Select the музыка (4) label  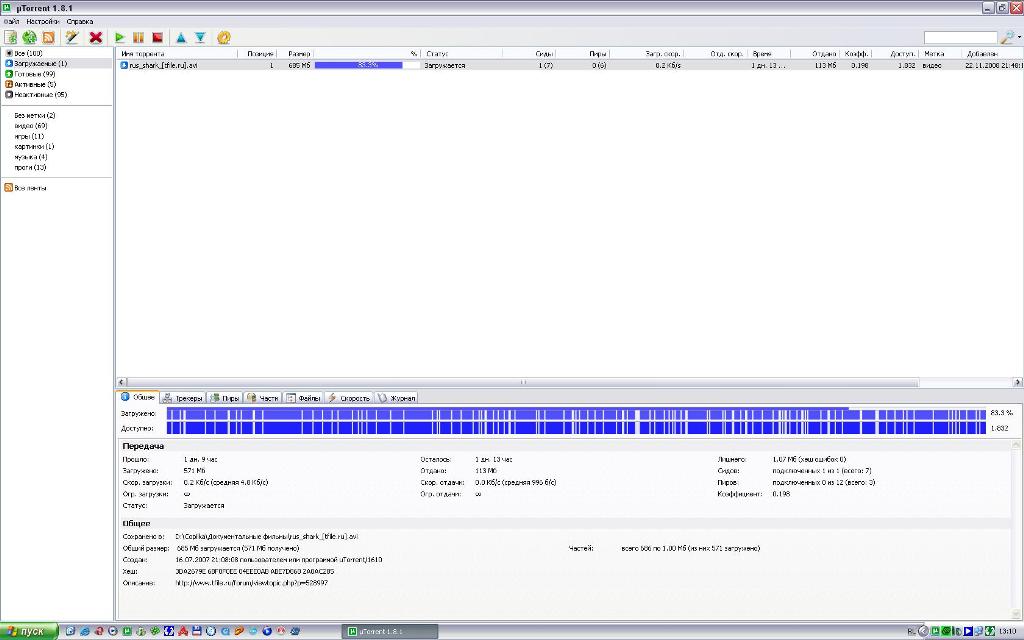click(x=31, y=157)
